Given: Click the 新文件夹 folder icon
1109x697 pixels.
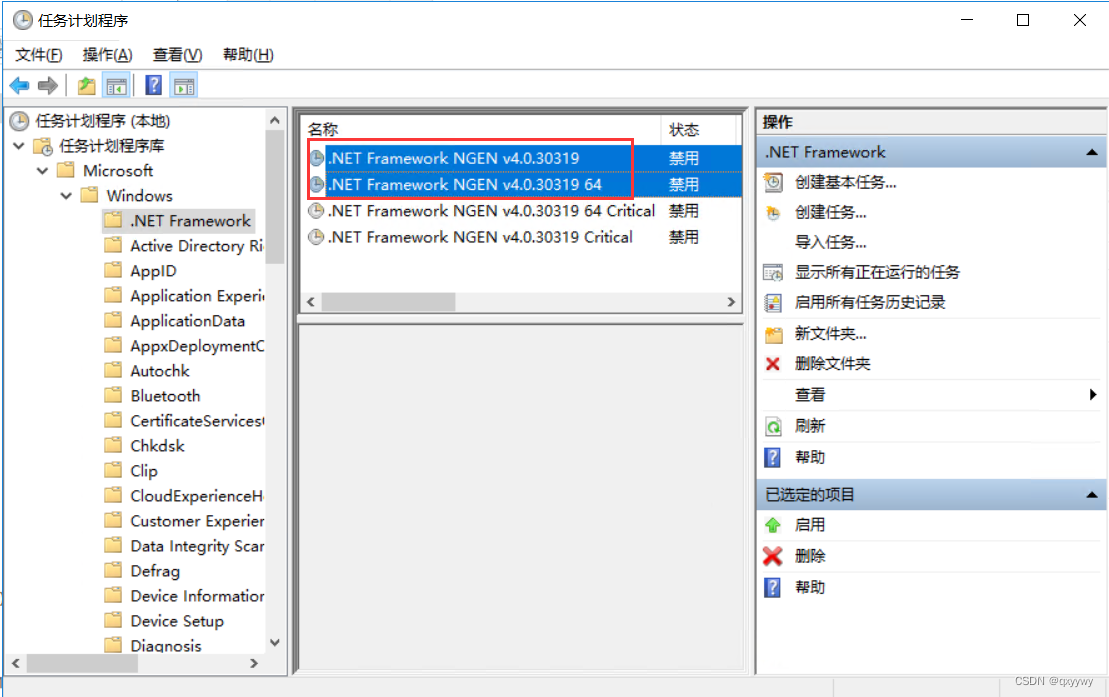Looking at the screenshot, I should pyautogui.click(x=774, y=334).
